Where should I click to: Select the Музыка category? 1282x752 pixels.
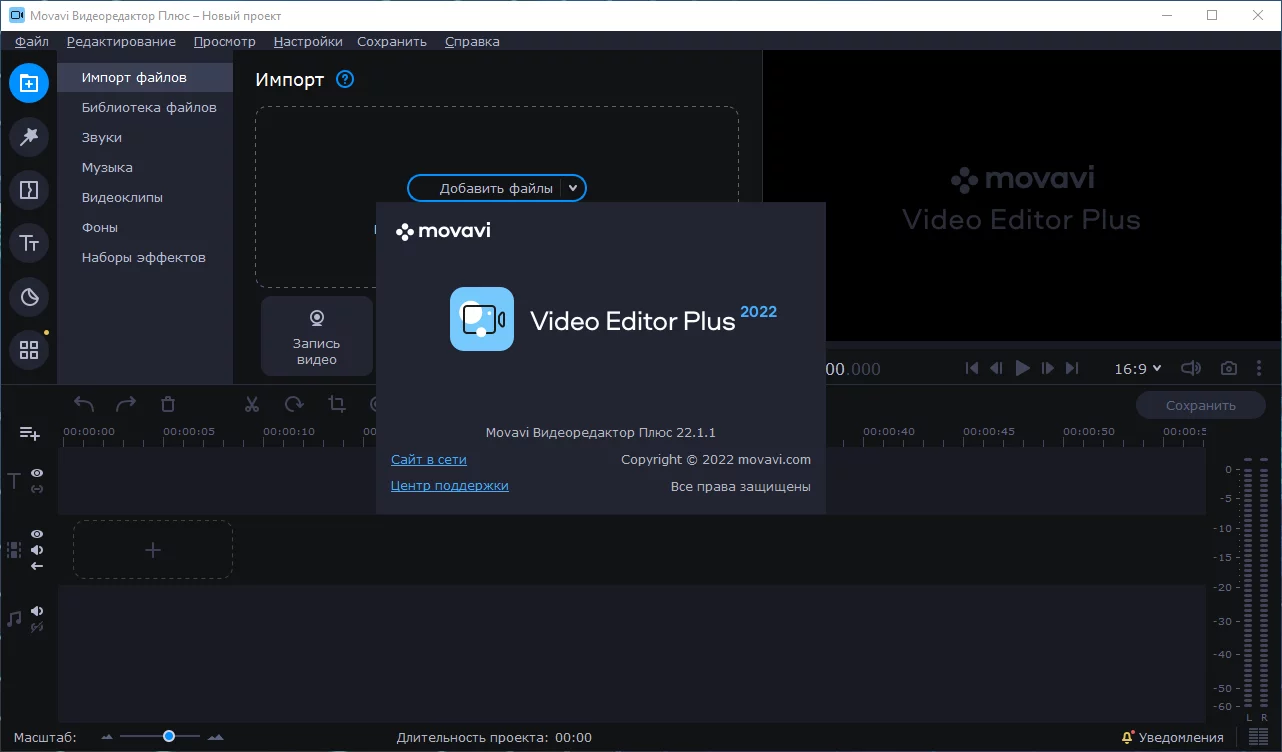pyautogui.click(x=145, y=167)
